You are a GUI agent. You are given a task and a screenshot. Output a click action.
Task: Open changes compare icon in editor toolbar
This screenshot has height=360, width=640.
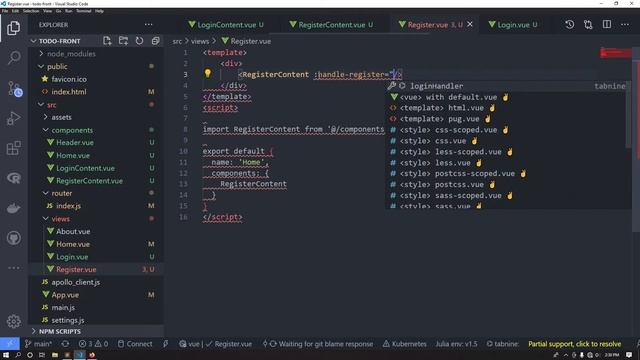pyautogui.click(x=588, y=24)
